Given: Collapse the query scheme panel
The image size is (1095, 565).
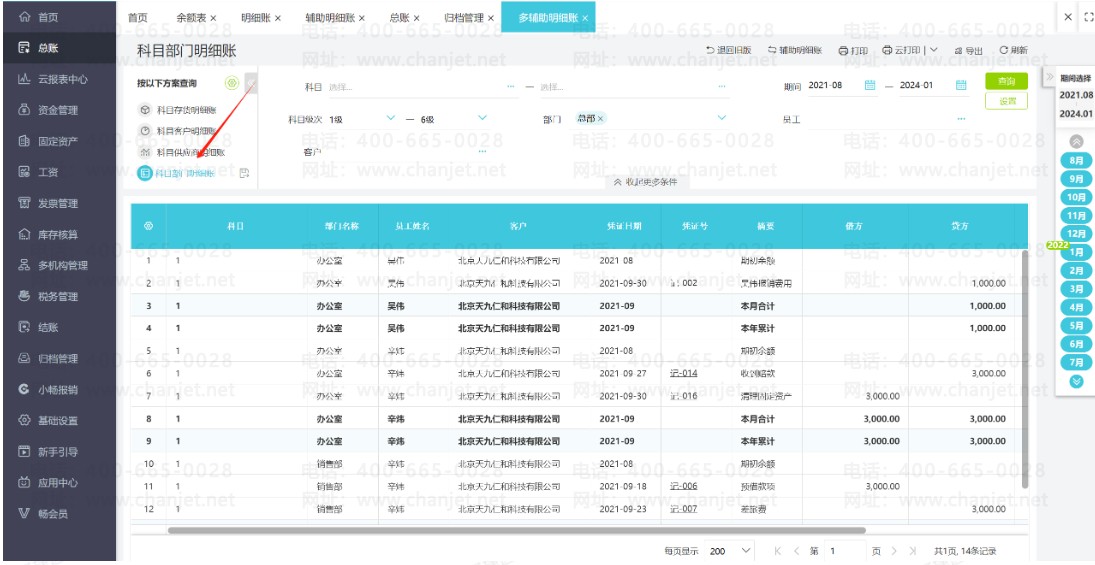Looking at the screenshot, I should click(251, 84).
